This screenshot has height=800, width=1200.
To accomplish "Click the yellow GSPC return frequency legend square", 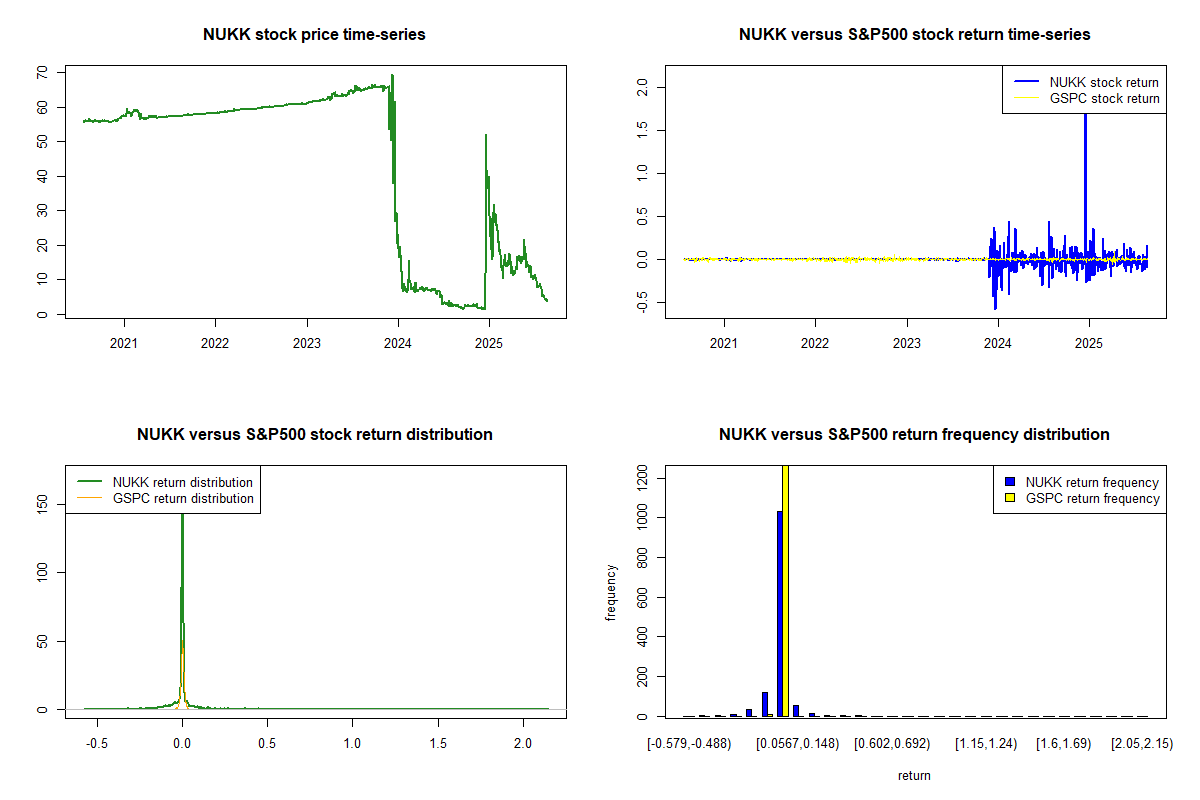I will (1008, 498).
